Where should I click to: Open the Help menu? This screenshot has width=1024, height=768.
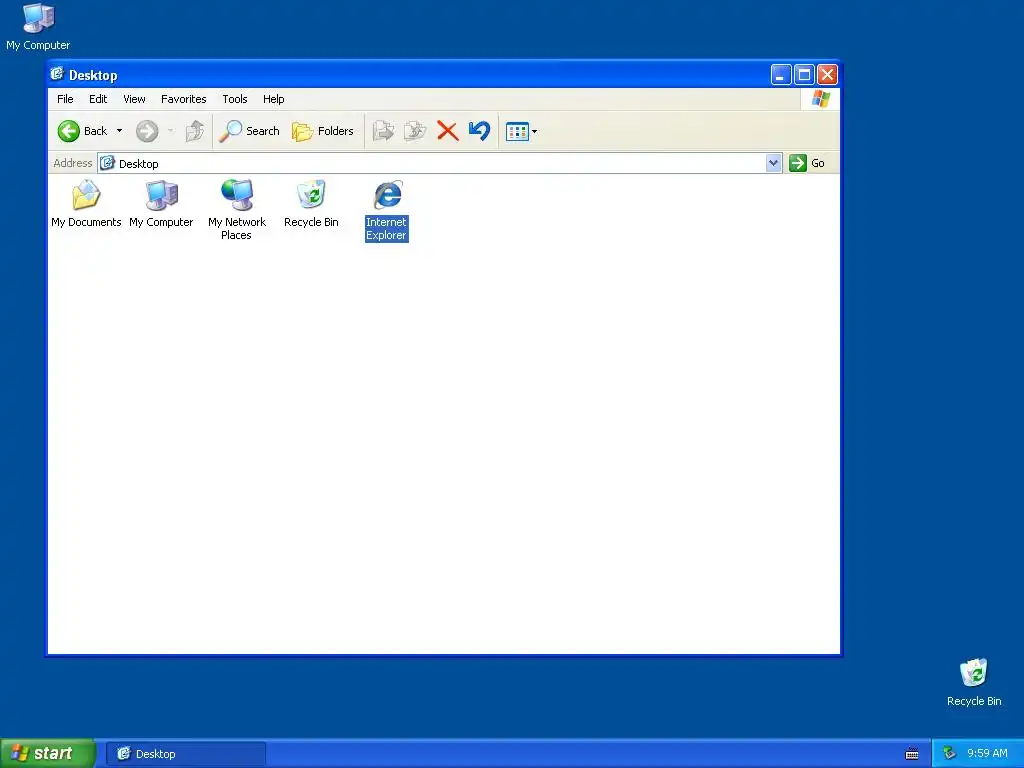click(x=274, y=99)
